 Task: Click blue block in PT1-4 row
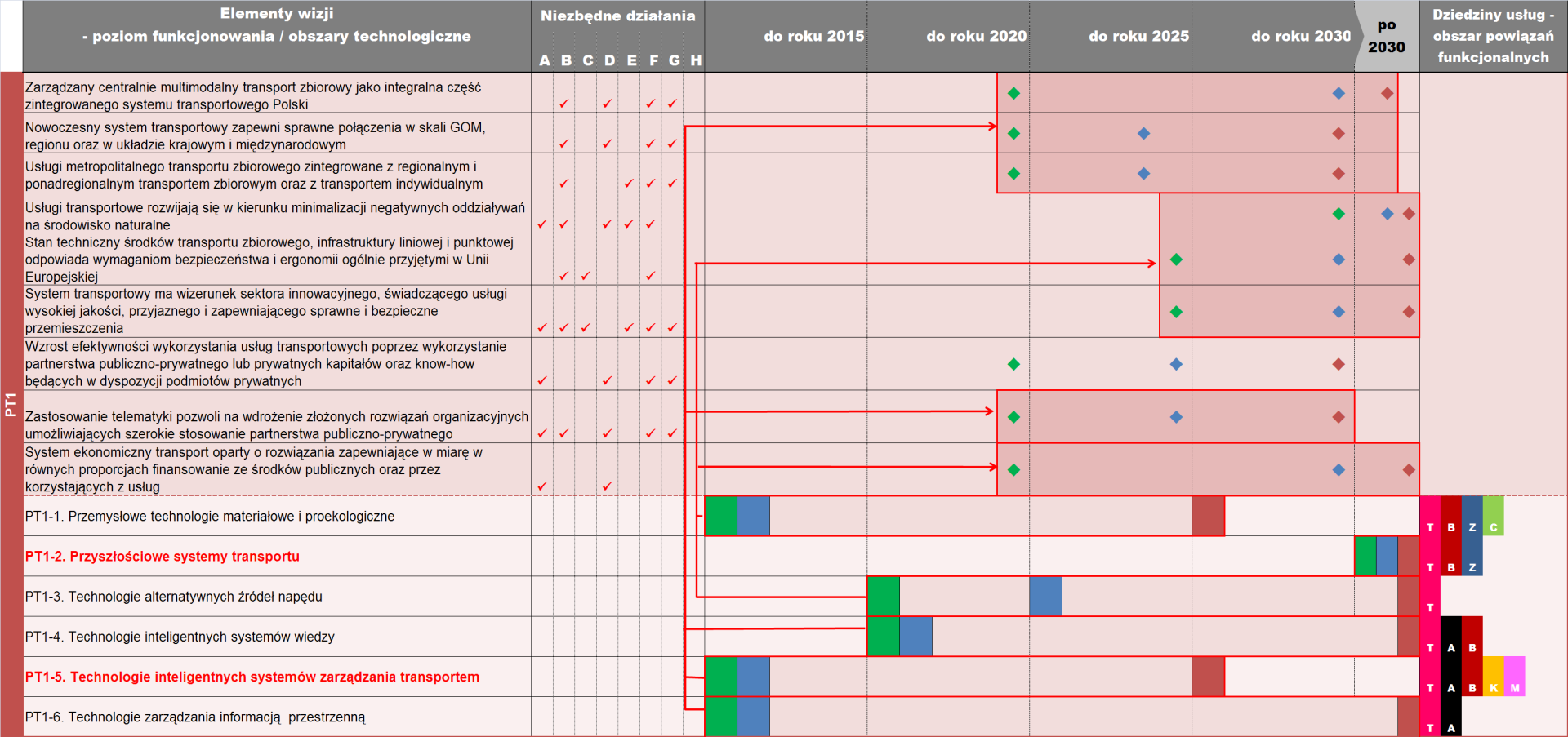(x=915, y=637)
